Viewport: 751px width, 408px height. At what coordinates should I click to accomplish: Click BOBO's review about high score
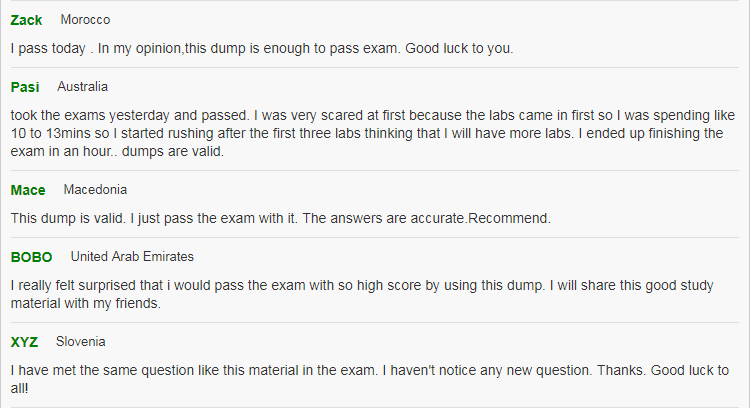click(x=362, y=294)
